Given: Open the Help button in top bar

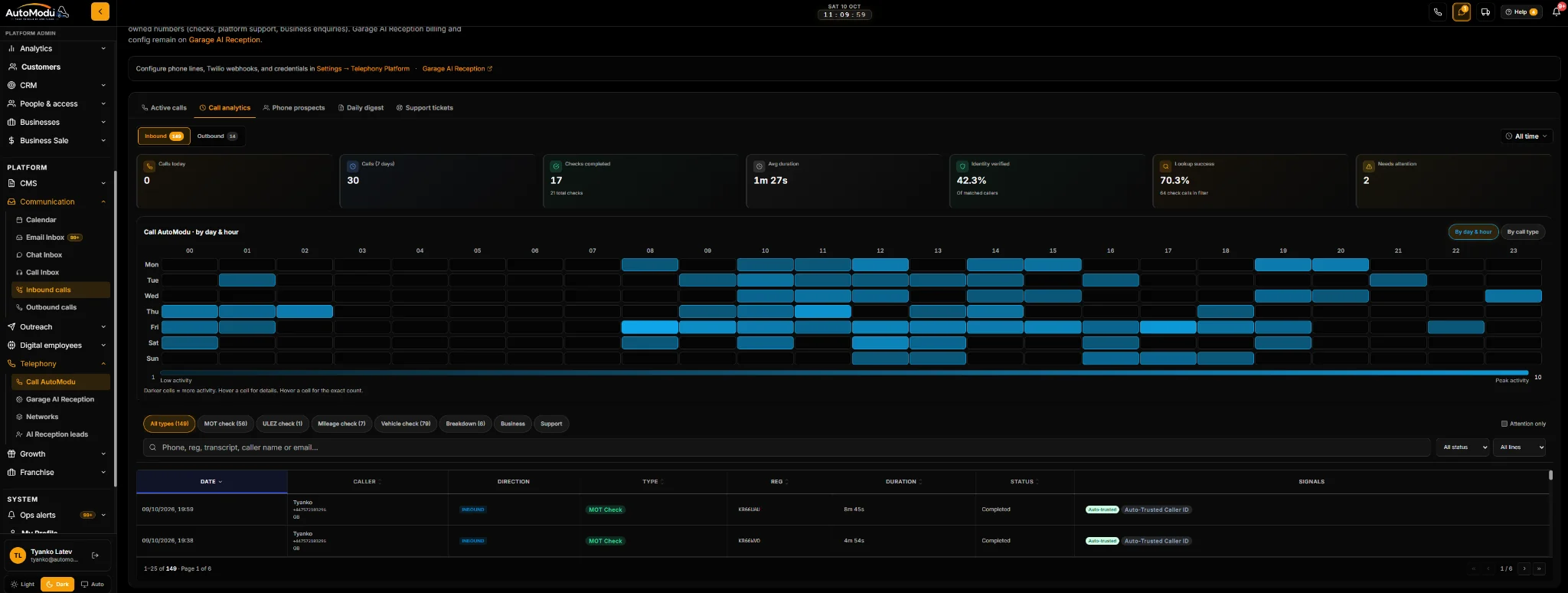Looking at the screenshot, I should coord(1521,11).
